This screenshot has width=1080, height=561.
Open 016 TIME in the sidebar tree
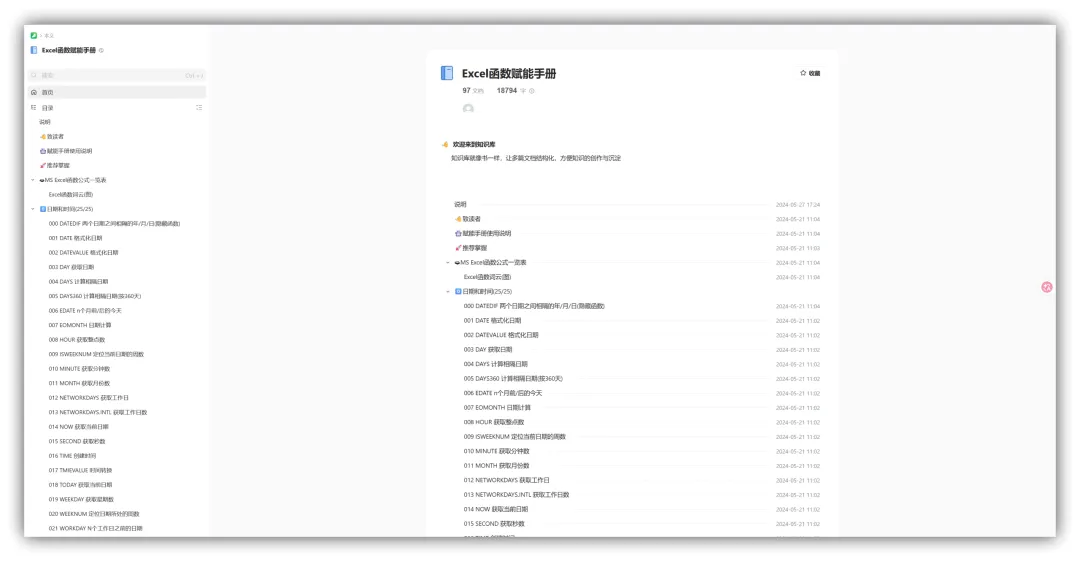click(x=72, y=456)
